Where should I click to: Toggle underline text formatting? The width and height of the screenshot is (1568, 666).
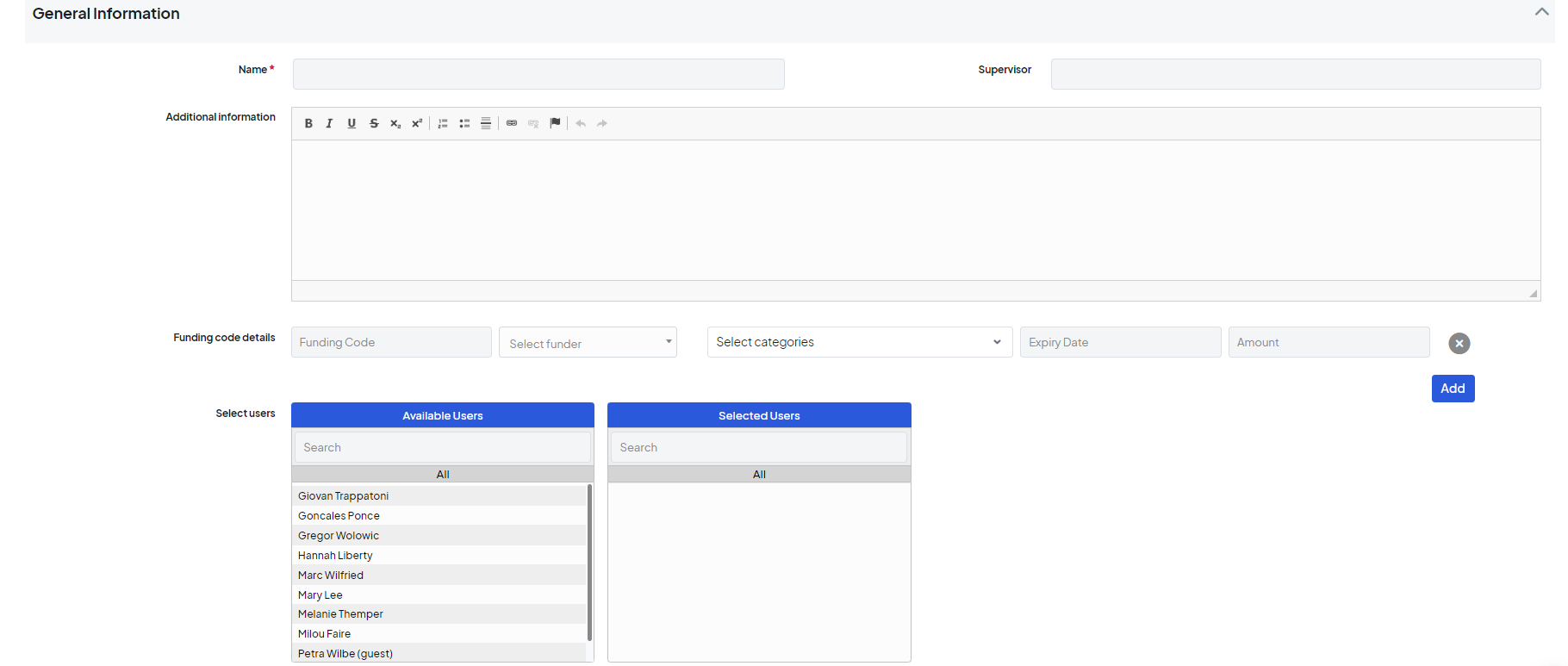(352, 123)
